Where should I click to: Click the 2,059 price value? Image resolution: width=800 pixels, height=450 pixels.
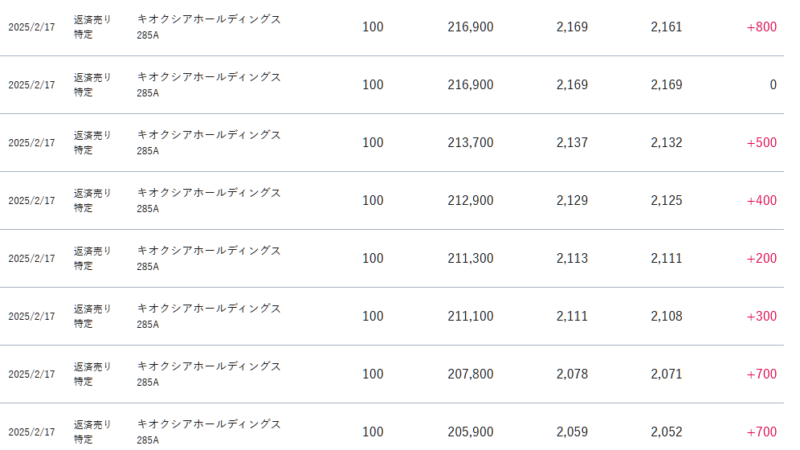point(572,433)
